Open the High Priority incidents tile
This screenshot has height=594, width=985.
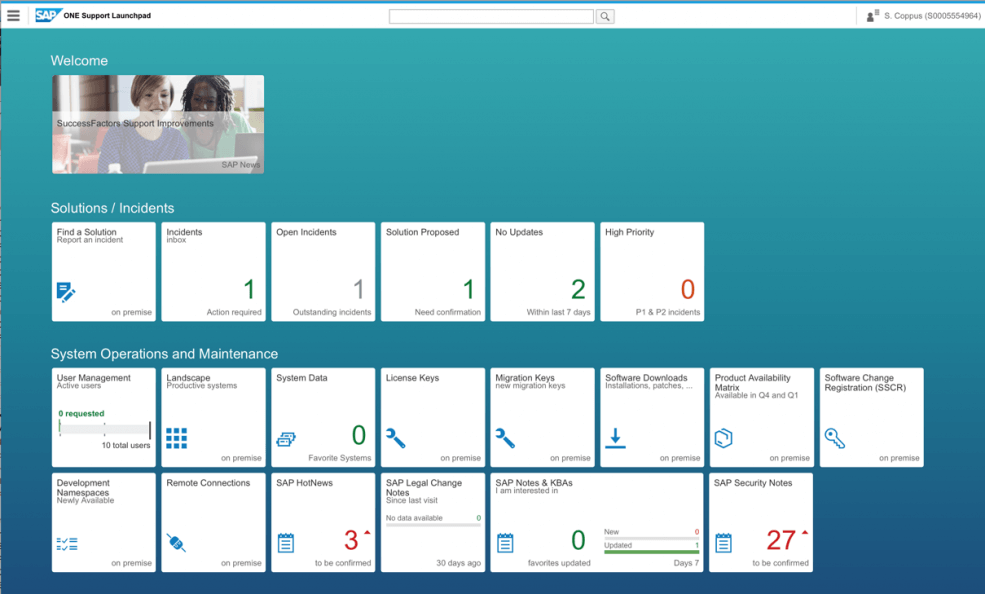(x=652, y=272)
